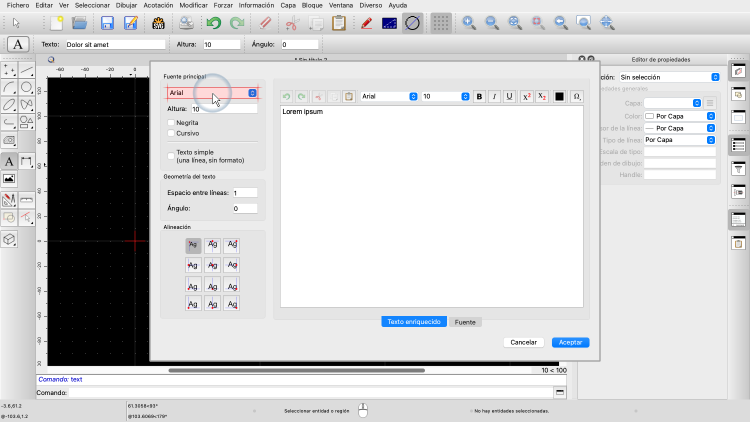Select top-left text alignment option
The image size is (750, 422).
coord(193,245)
